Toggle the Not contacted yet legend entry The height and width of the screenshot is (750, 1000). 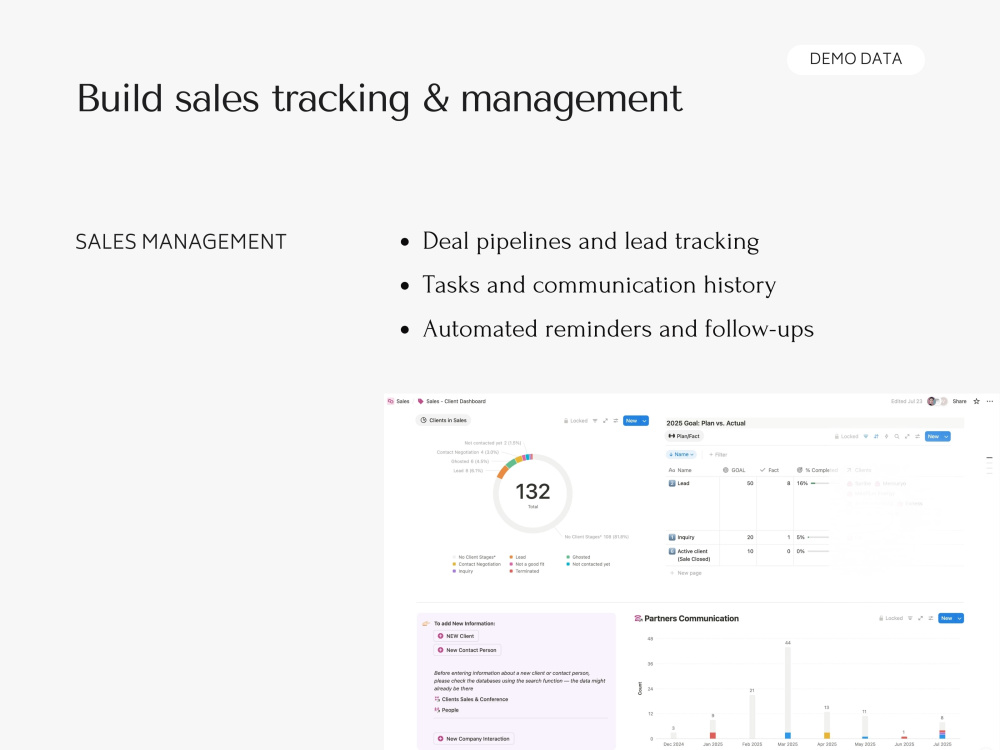click(588, 564)
